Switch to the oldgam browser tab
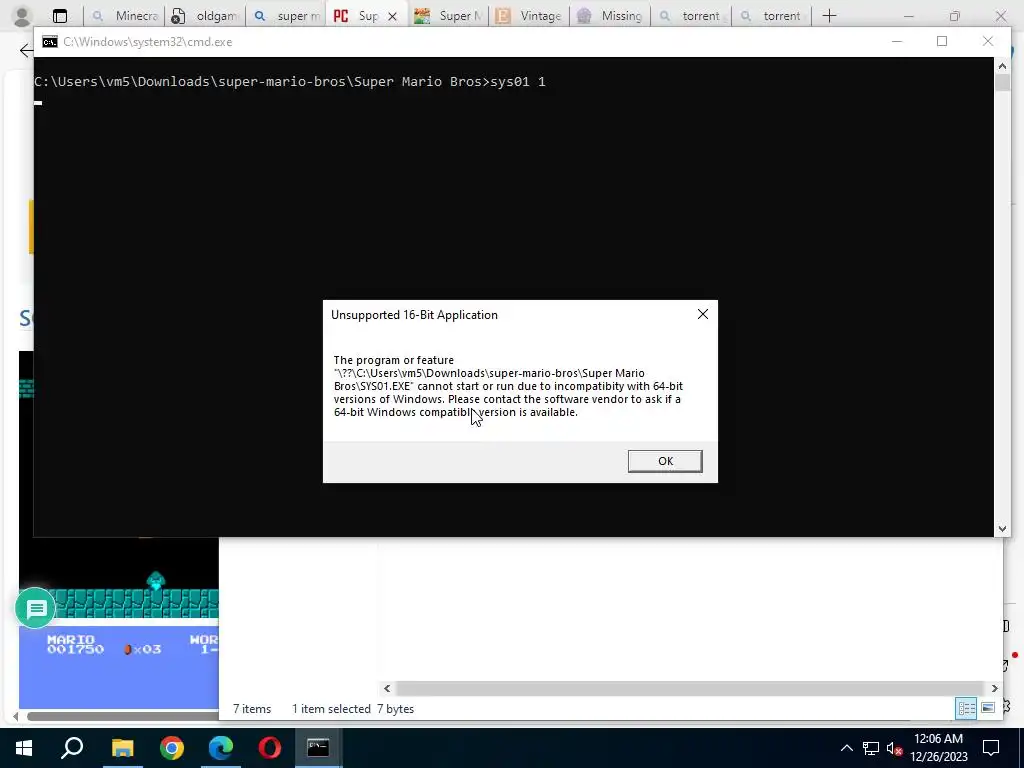Viewport: 1024px width, 768px height. (205, 16)
